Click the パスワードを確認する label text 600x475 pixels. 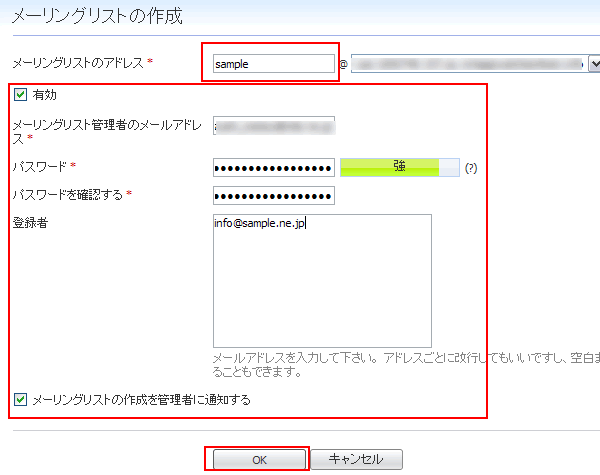[x=66, y=192]
